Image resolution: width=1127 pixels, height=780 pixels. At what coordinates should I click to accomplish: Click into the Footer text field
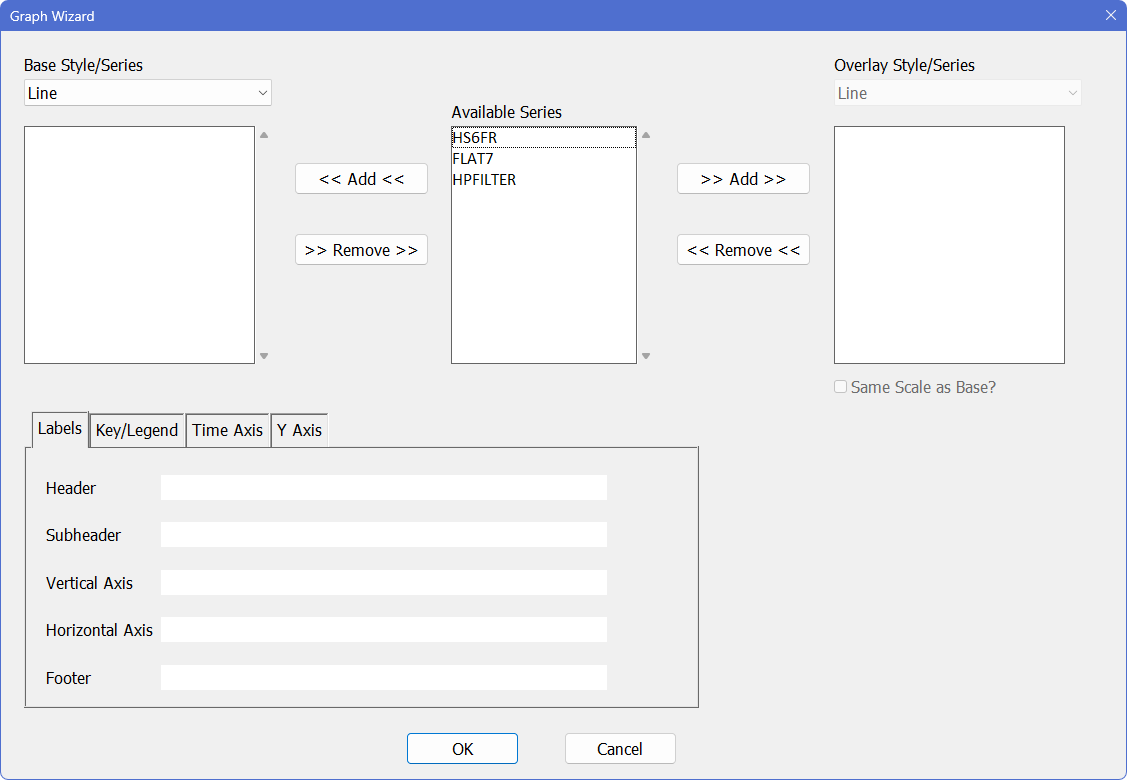point(383,678)
